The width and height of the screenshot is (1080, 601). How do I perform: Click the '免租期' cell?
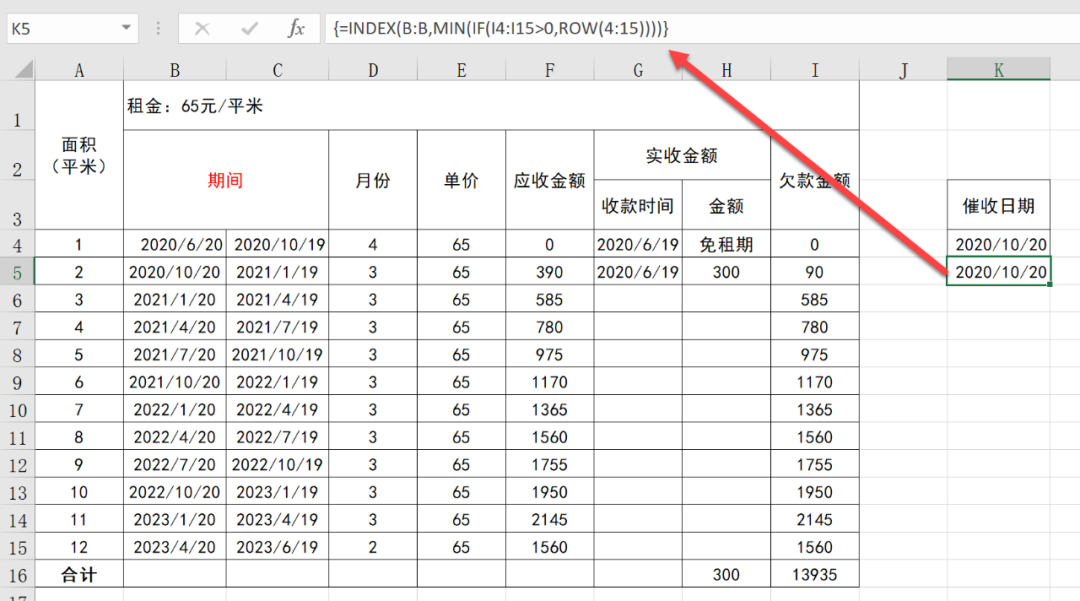[x=726, y=244]
